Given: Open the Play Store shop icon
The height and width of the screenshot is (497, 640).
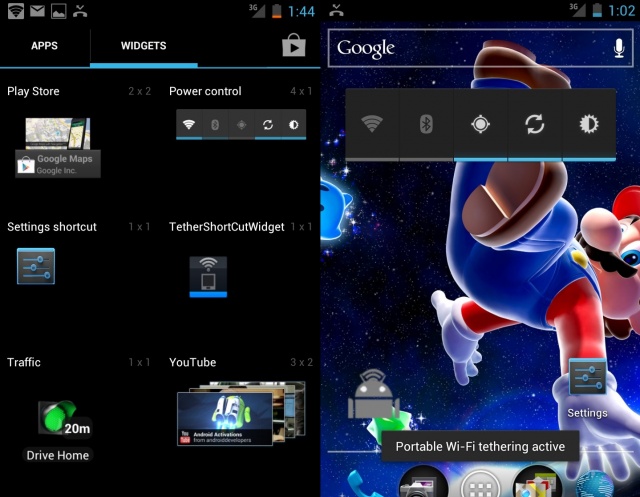Looking at the screenshot, I should click(x=292, y=45).
